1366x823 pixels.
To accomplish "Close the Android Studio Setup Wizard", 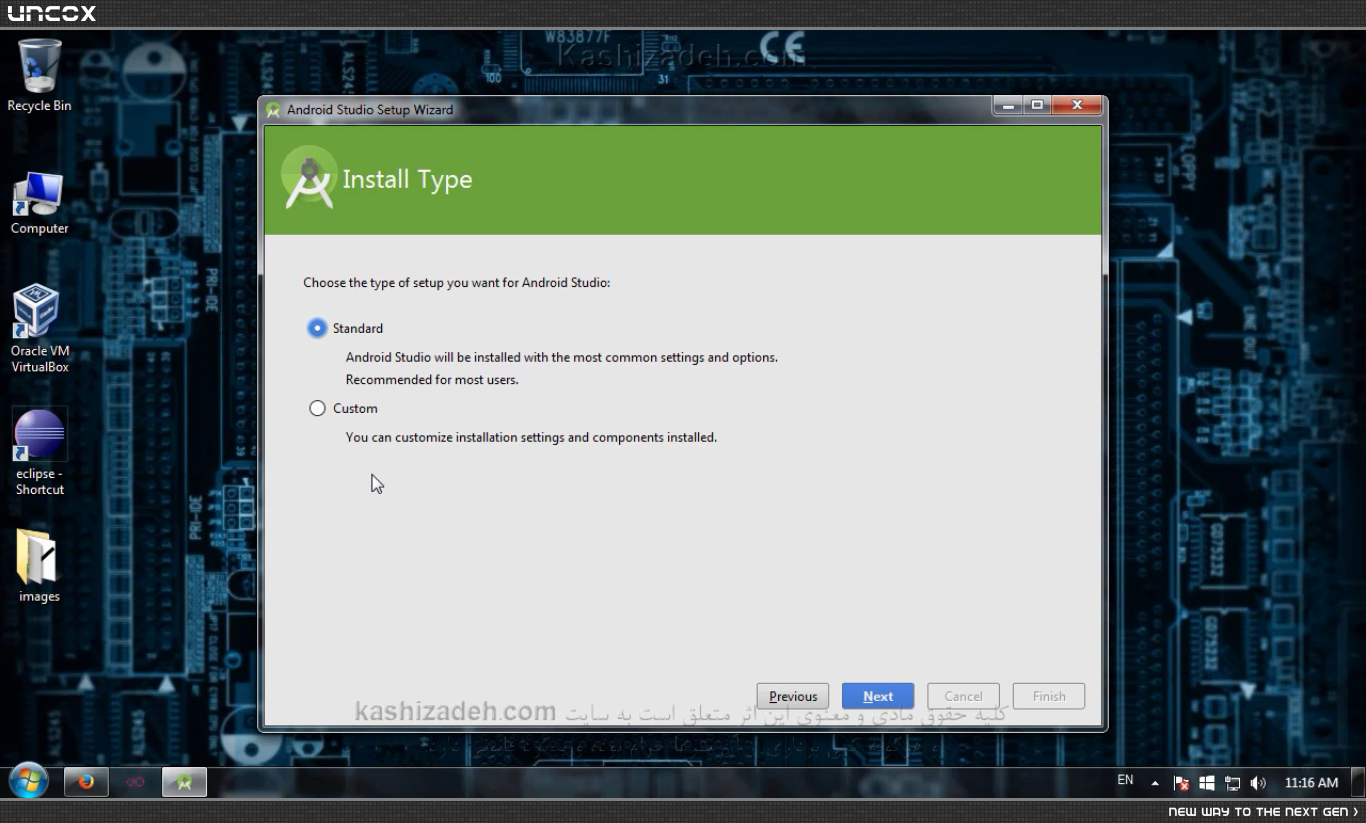I will tap(1077, 105).
